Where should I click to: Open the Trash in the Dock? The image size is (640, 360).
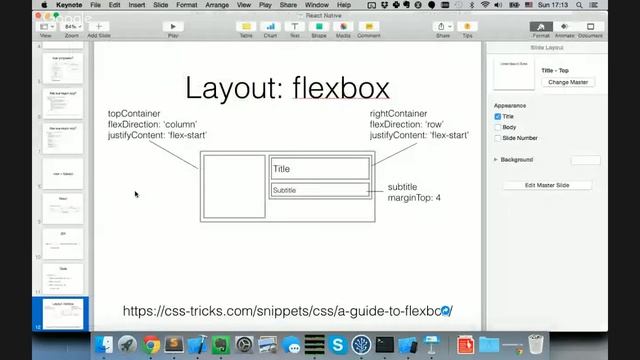536,345
